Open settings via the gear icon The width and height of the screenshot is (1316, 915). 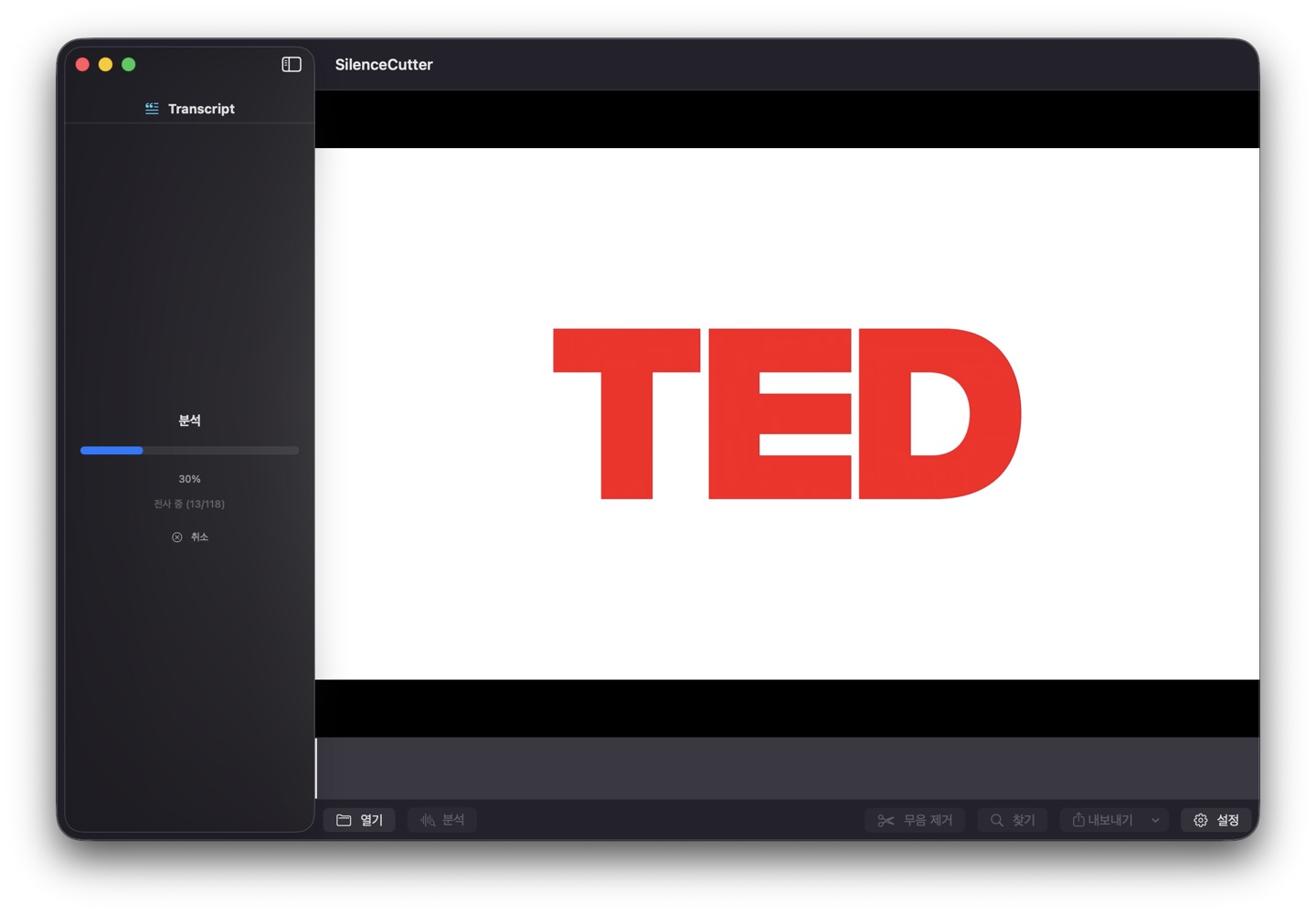[1201, 820]
